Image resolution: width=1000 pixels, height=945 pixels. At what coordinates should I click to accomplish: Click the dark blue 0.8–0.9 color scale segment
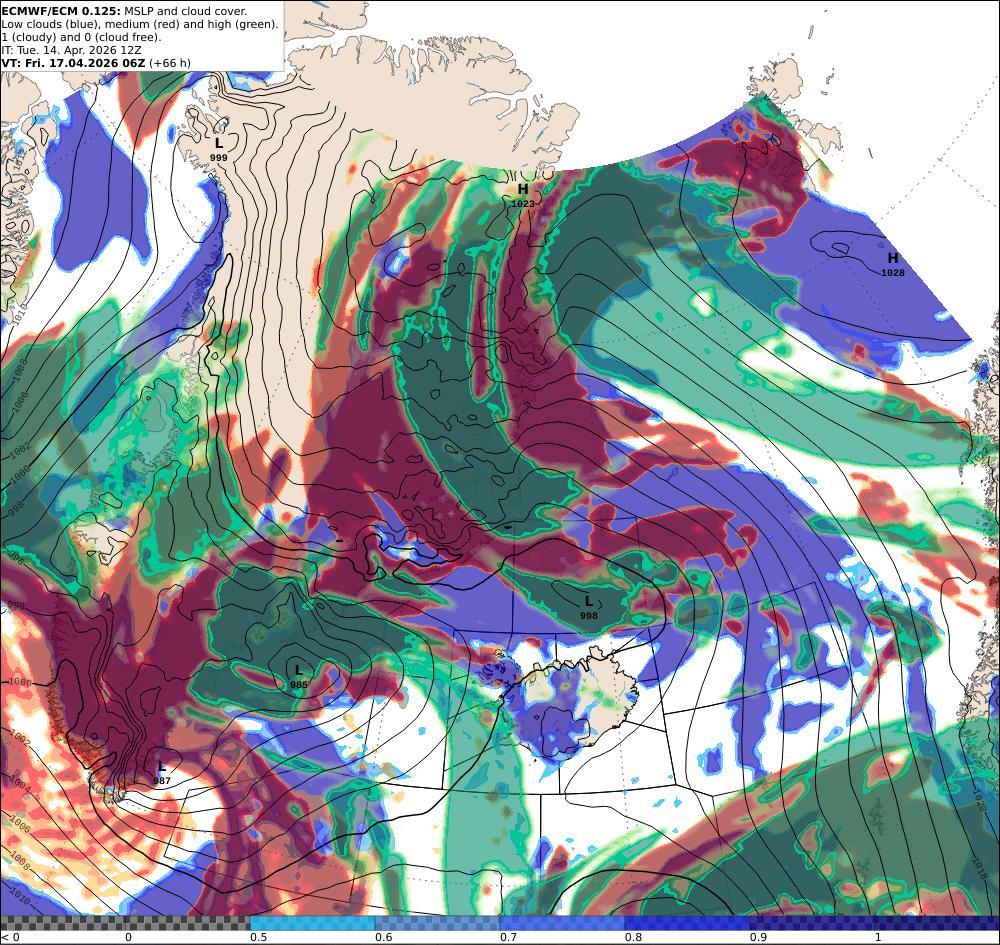point(688,923)
